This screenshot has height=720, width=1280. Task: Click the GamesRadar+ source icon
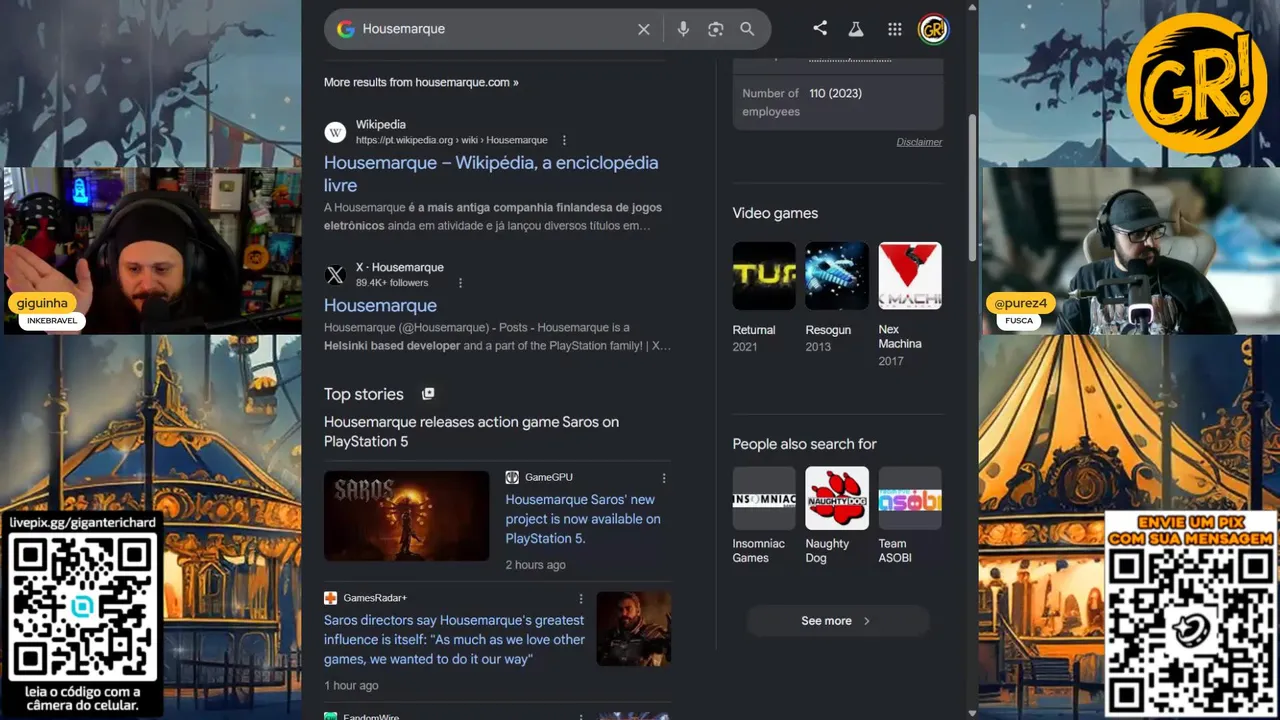[x=330, y=598]
